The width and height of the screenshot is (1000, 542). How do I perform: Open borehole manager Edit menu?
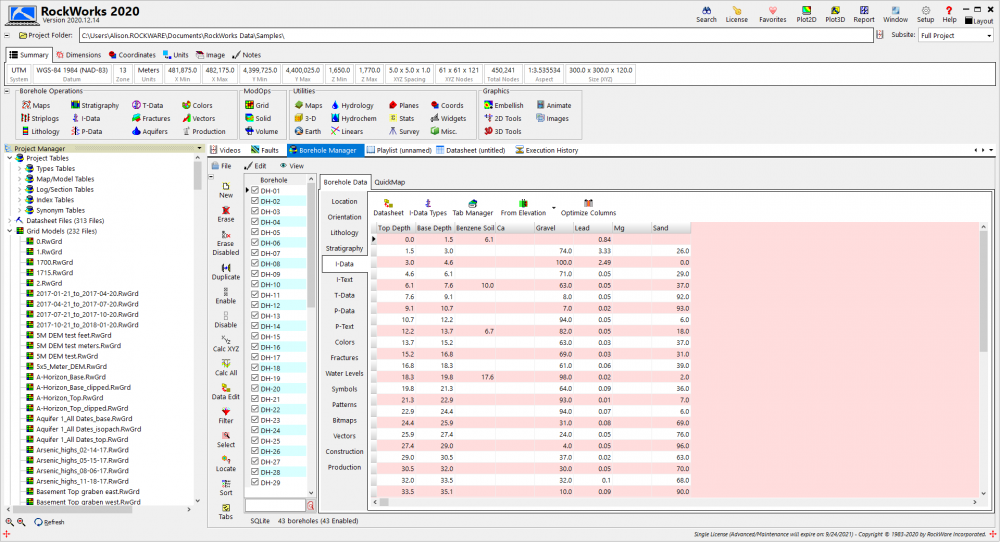255,166
